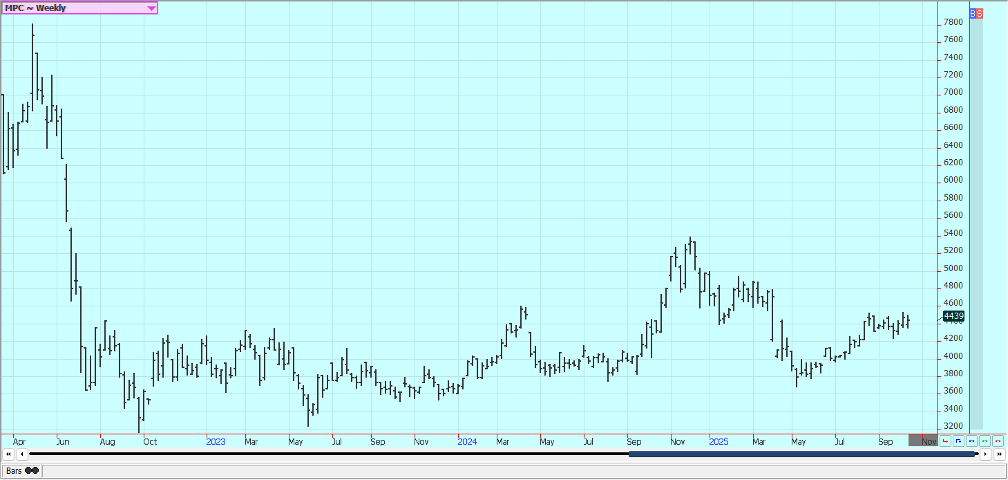Click the 4439 current price label
This screenshot has height=480, width=1008.
coord(953,317)
